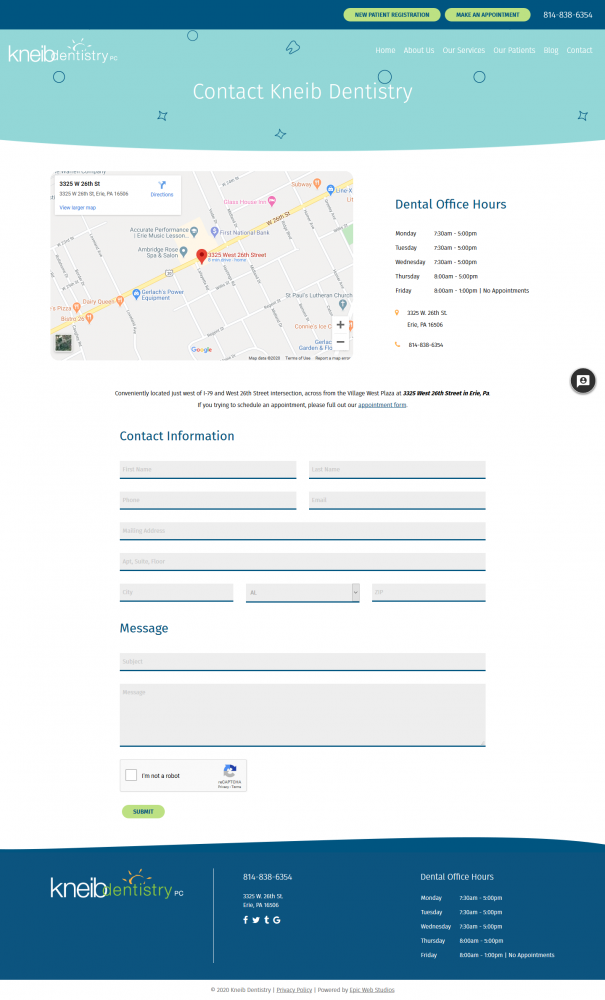Click the Apt, Suite, Floor field
The height and width of the screenshot is (1000, 605).
303,561
